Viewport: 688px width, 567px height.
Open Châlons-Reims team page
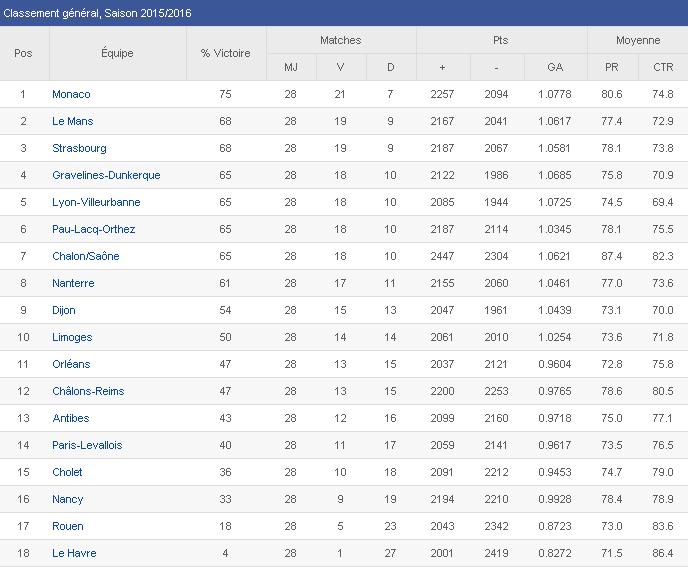tap(88, 391)
